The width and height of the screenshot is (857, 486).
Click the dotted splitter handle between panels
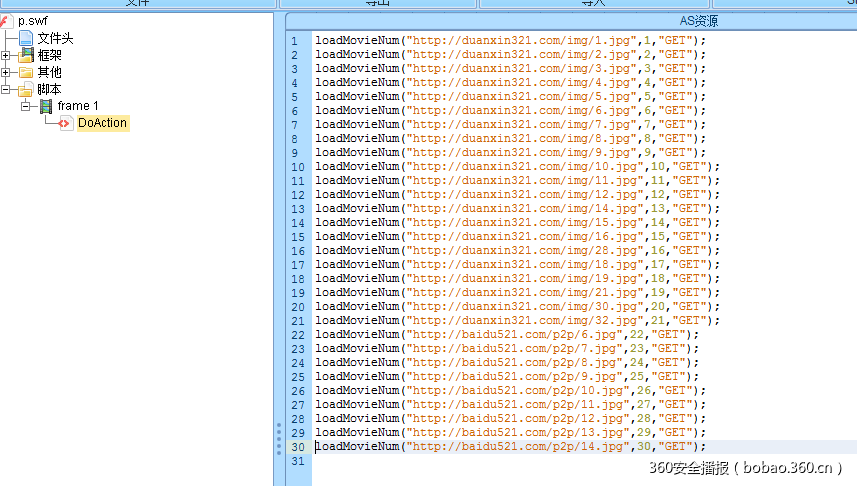pos(279,438)
